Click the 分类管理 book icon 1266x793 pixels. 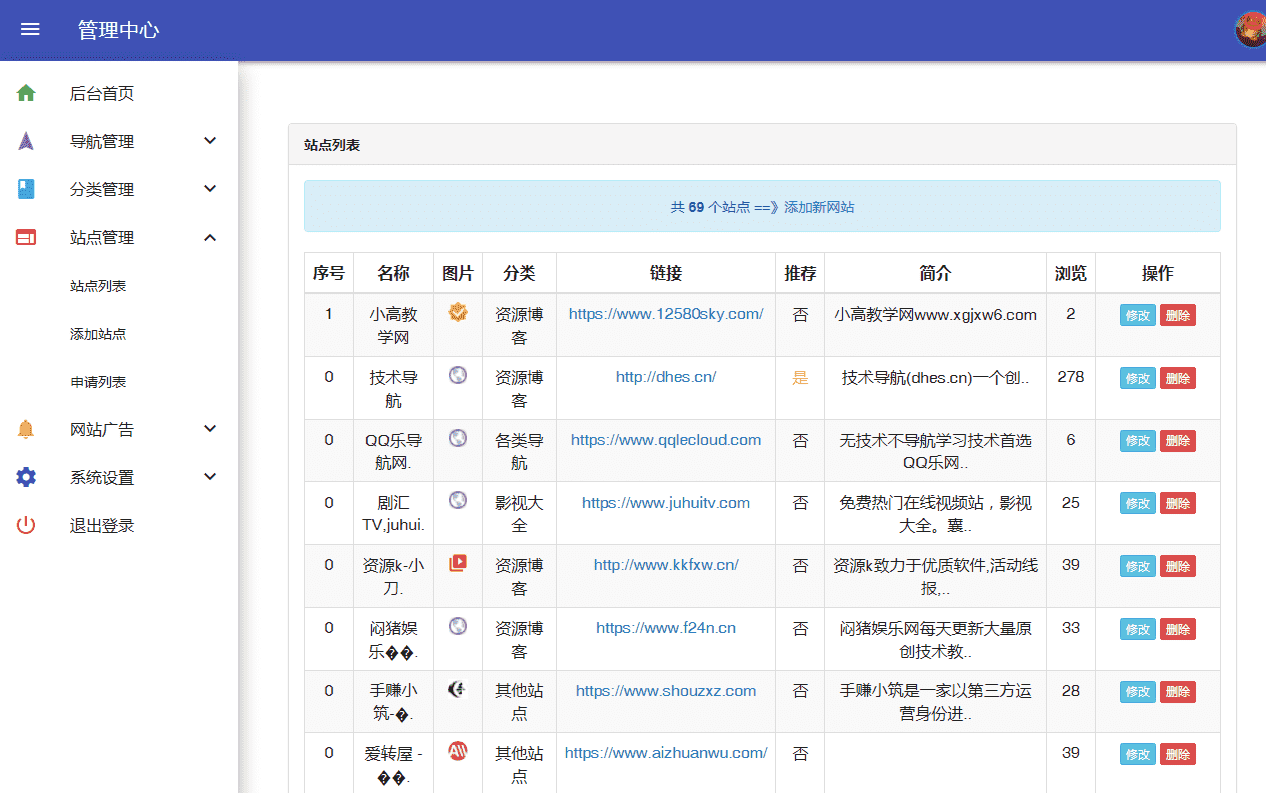point(26,189)
